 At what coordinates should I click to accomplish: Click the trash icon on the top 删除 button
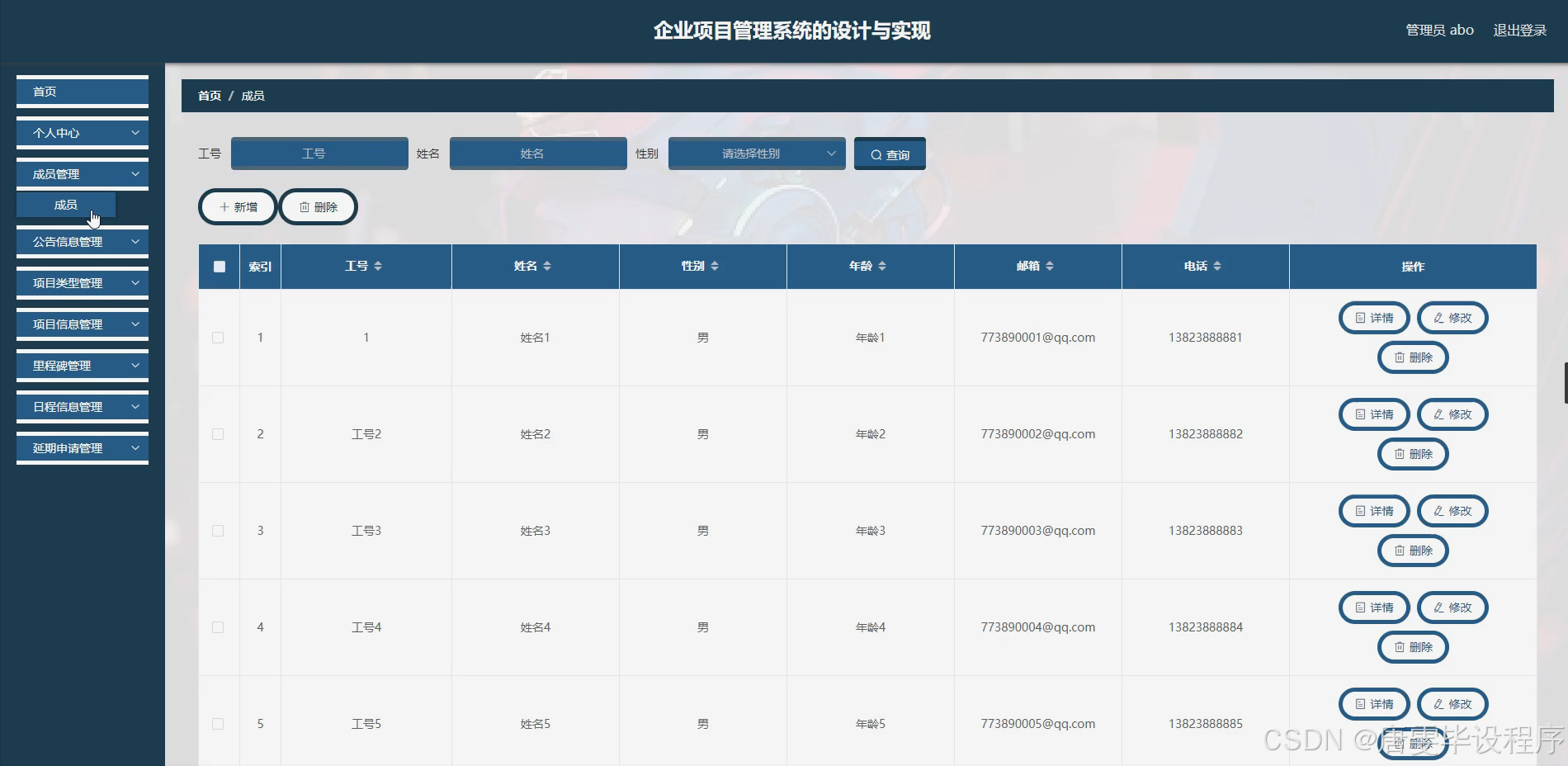(x=305, y=206)
